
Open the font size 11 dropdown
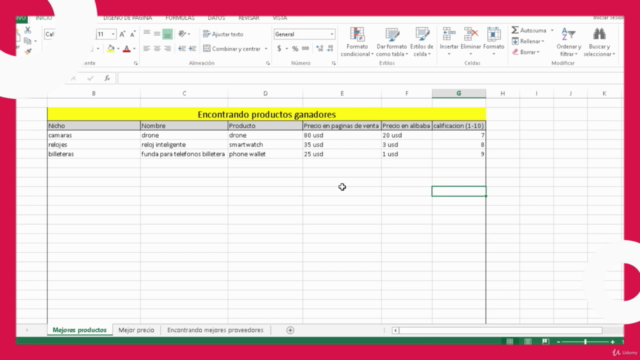(x=113, y=34)
